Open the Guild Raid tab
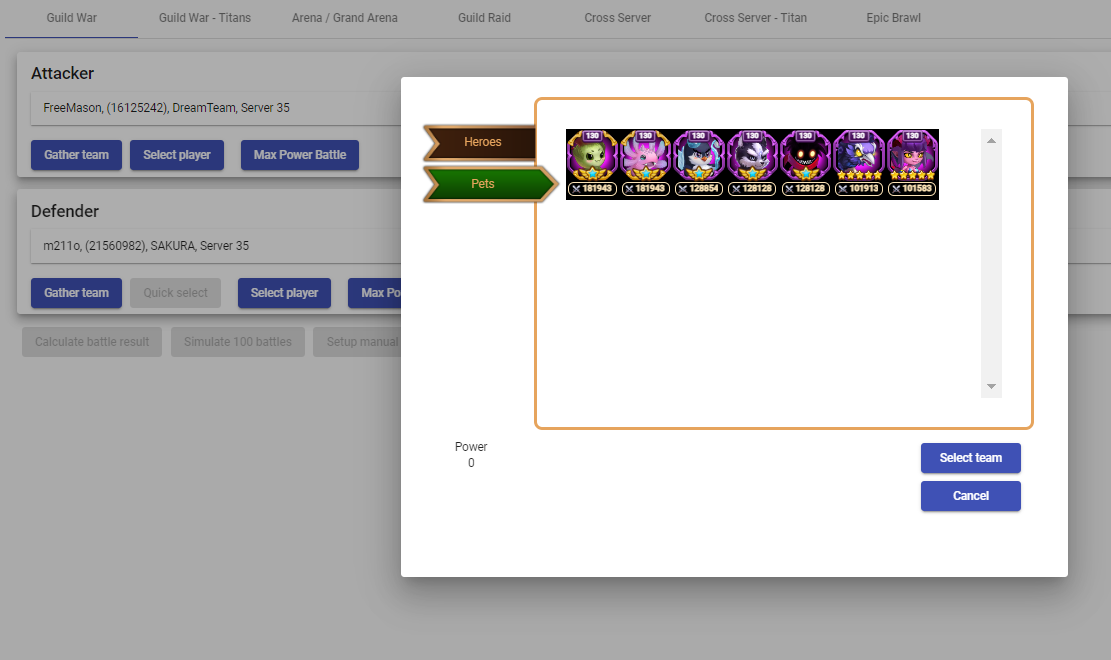The width and height of the screenshot is (1111, 660). pos(484,18)
